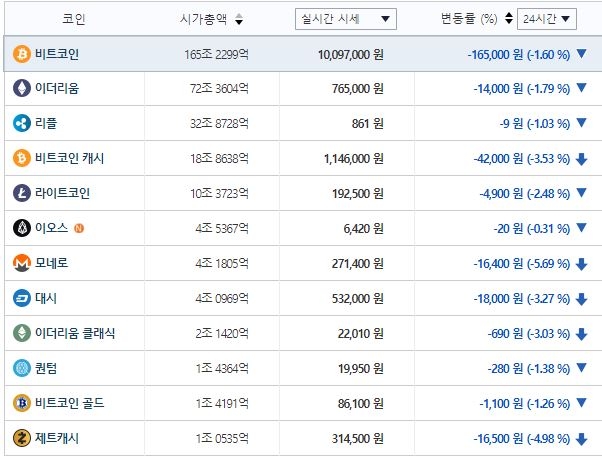Select the 비트코인 골드 name
This screenshot has height=459, width=602.
tap(69, 403)
